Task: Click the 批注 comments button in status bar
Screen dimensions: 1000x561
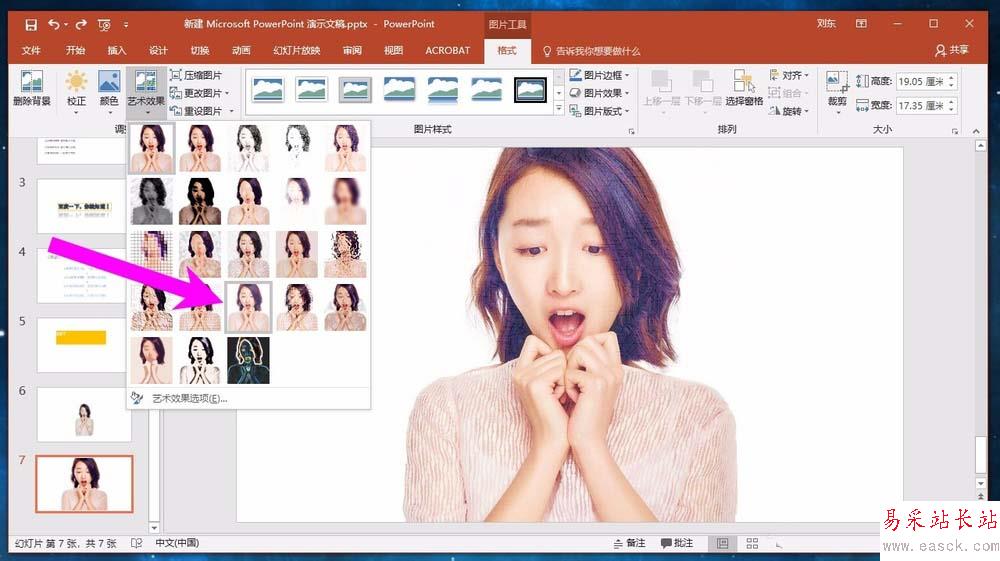Action: [x=677, y=543]
